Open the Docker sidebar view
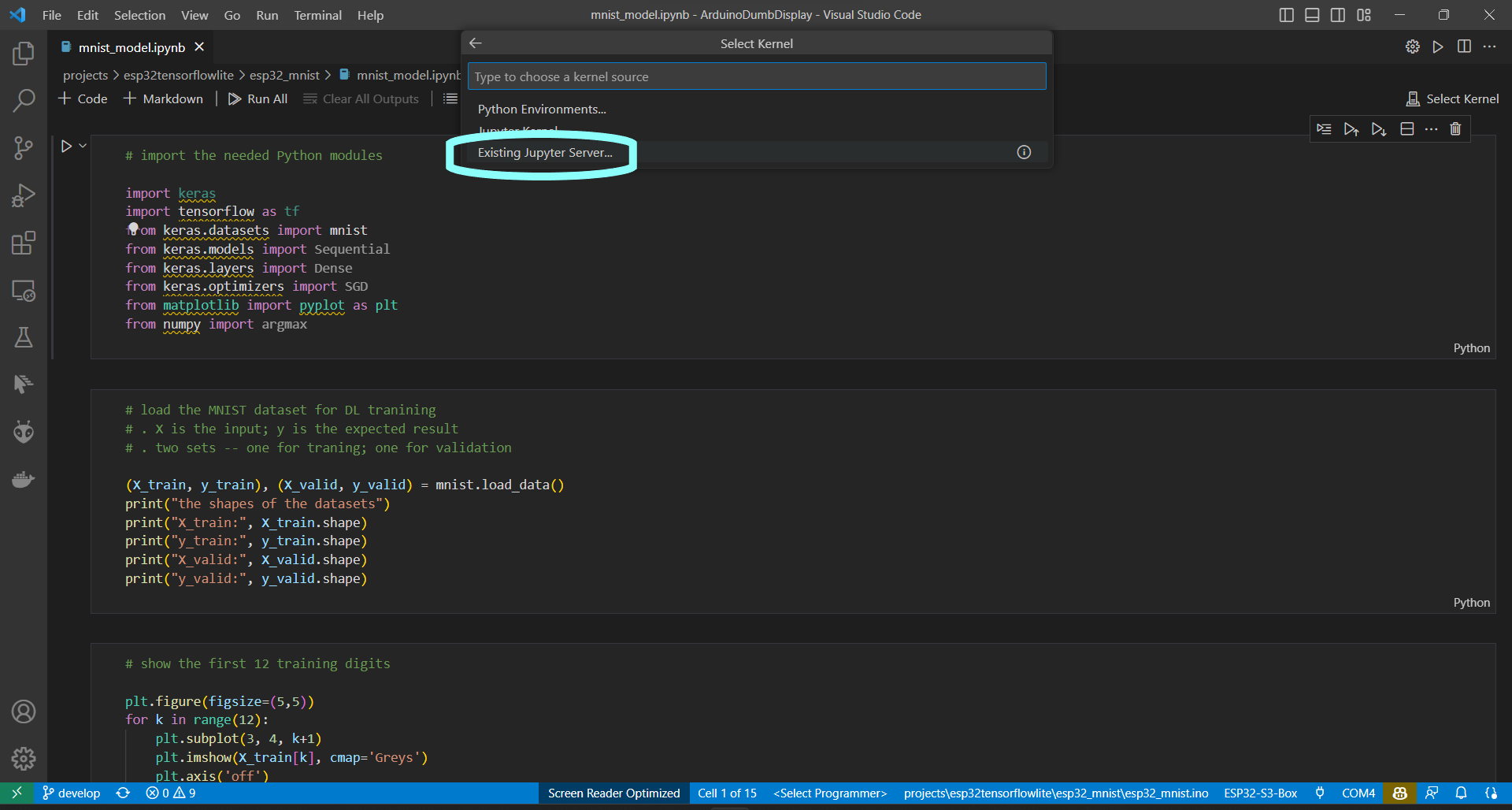Image resolution: width=1512 pixels, height=810 pixels. tap(24, 479)
